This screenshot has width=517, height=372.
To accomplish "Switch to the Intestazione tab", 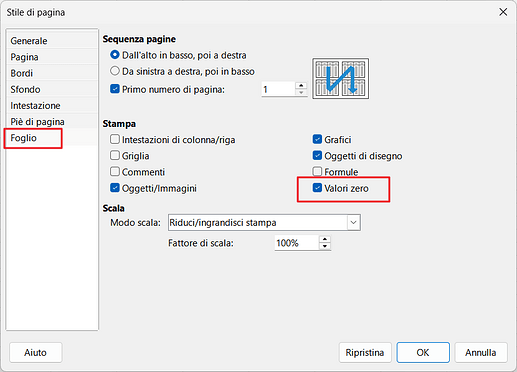I will click(x=35, y=106).
